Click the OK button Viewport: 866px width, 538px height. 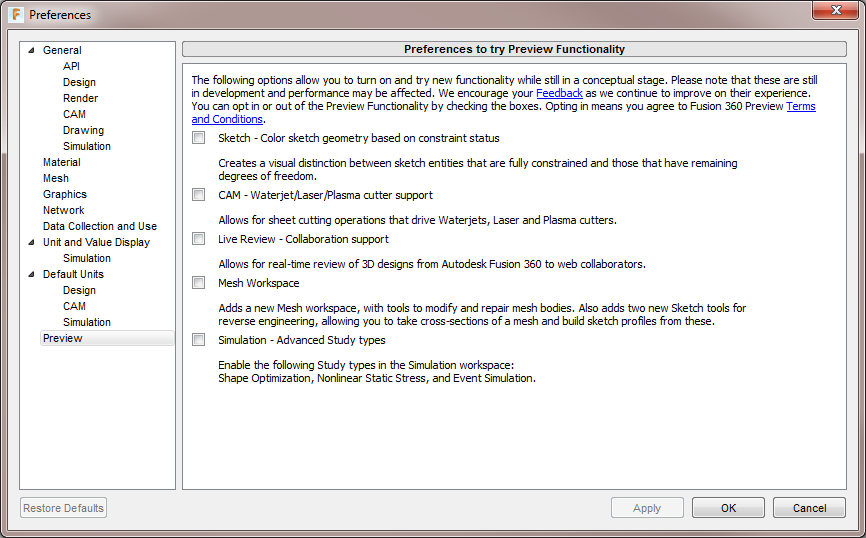coord(728,508)
